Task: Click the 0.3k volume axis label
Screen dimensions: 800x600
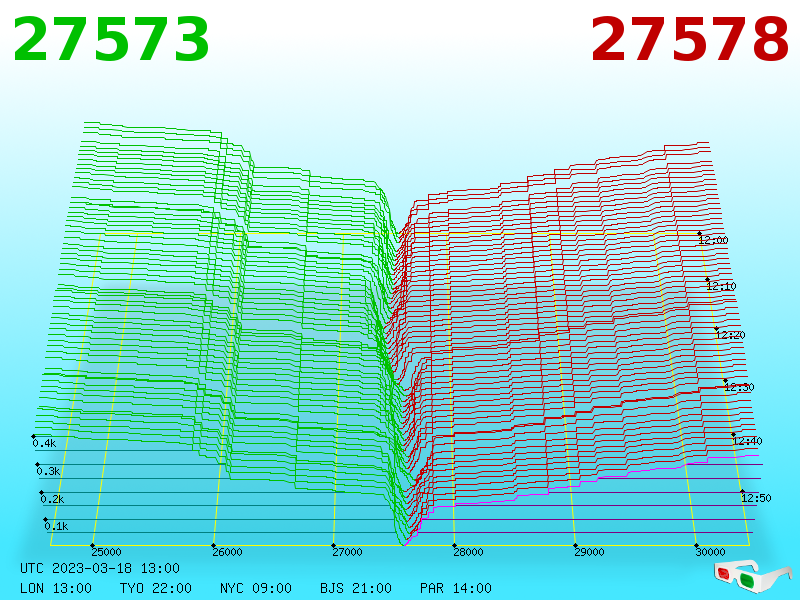Action: click(x=48, y=471)
